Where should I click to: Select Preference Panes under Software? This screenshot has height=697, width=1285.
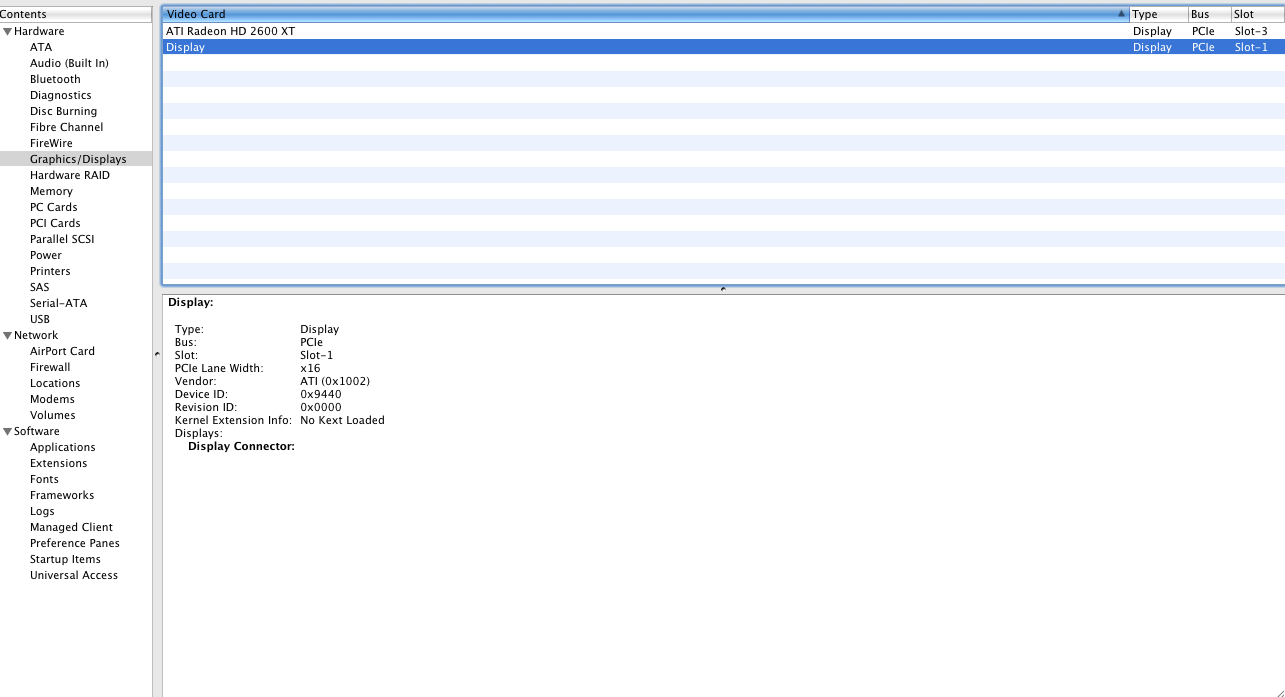tap(75, 543)
